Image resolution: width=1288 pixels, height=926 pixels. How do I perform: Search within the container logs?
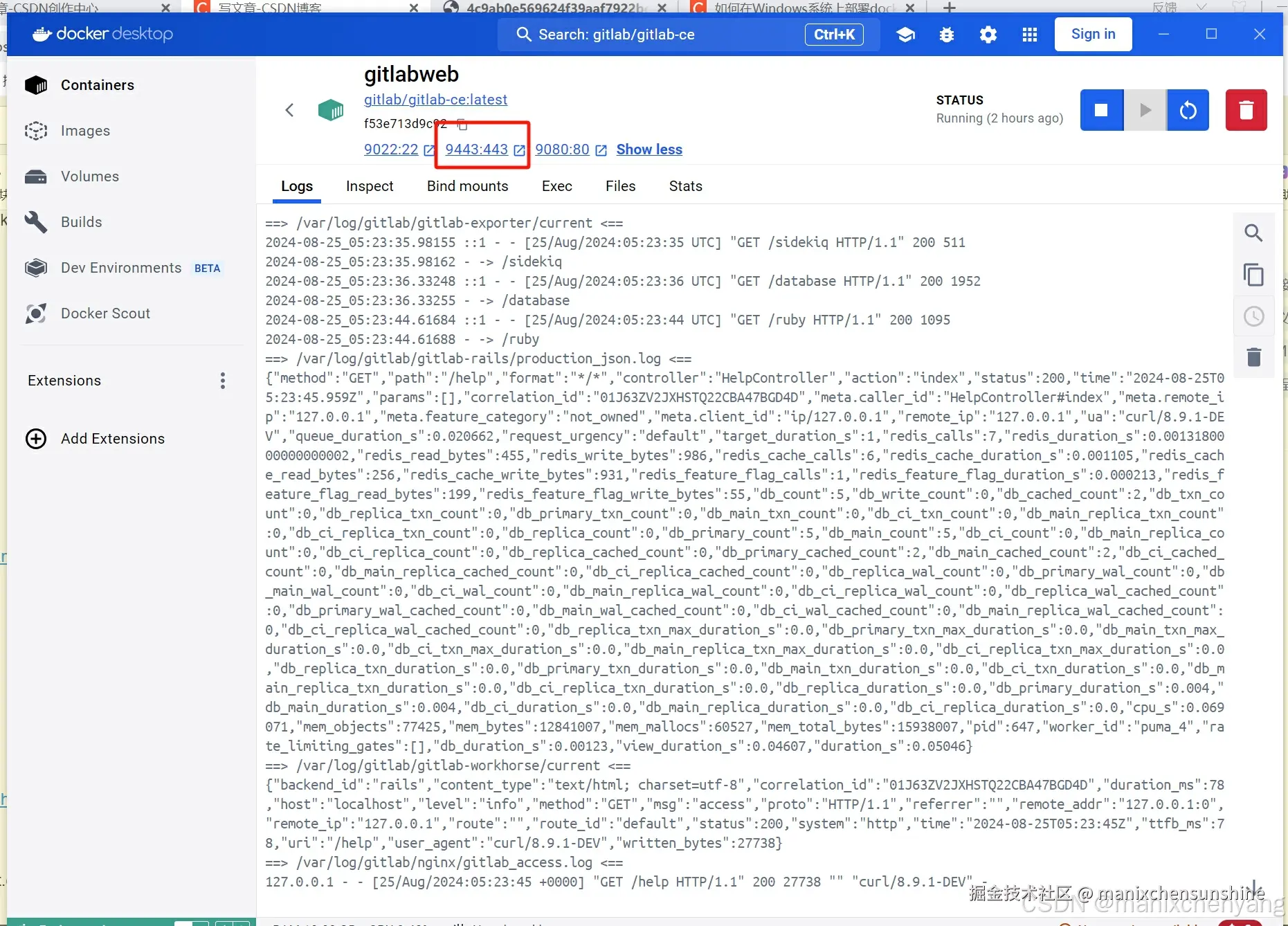pyautogui.click(x=1253, y=233)
